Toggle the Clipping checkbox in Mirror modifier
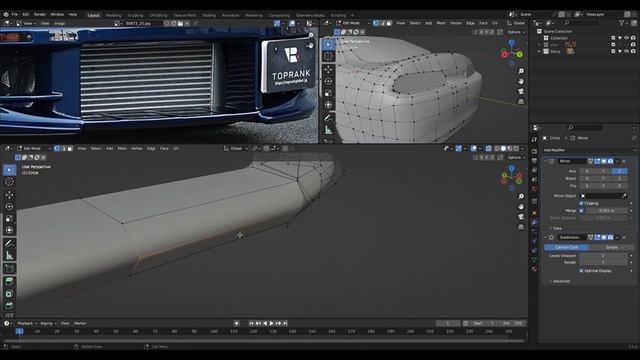This screenshot has width=640, height=360. point(581,203)
